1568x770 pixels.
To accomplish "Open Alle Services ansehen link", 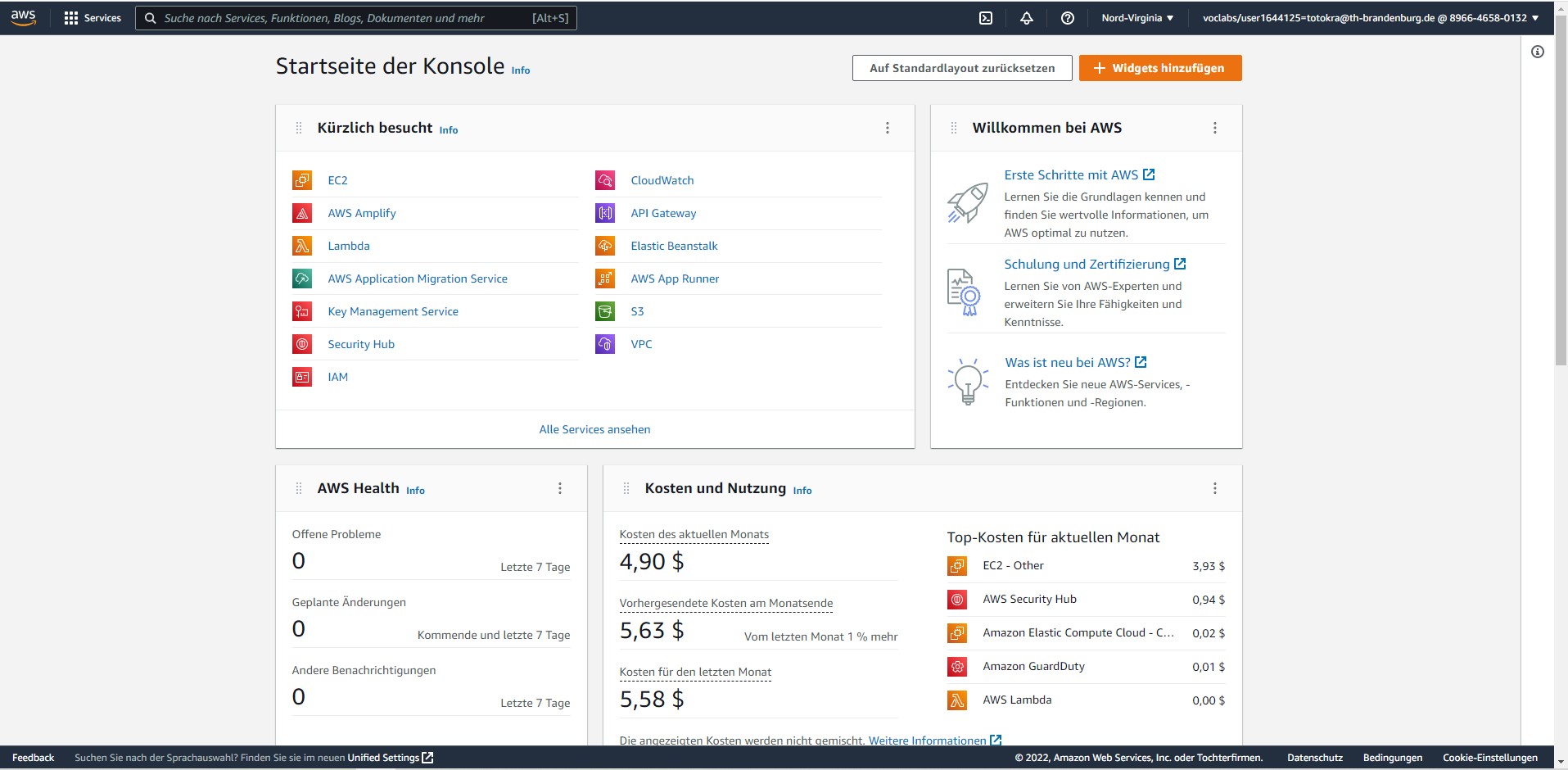I will click(x=594, y=429).
